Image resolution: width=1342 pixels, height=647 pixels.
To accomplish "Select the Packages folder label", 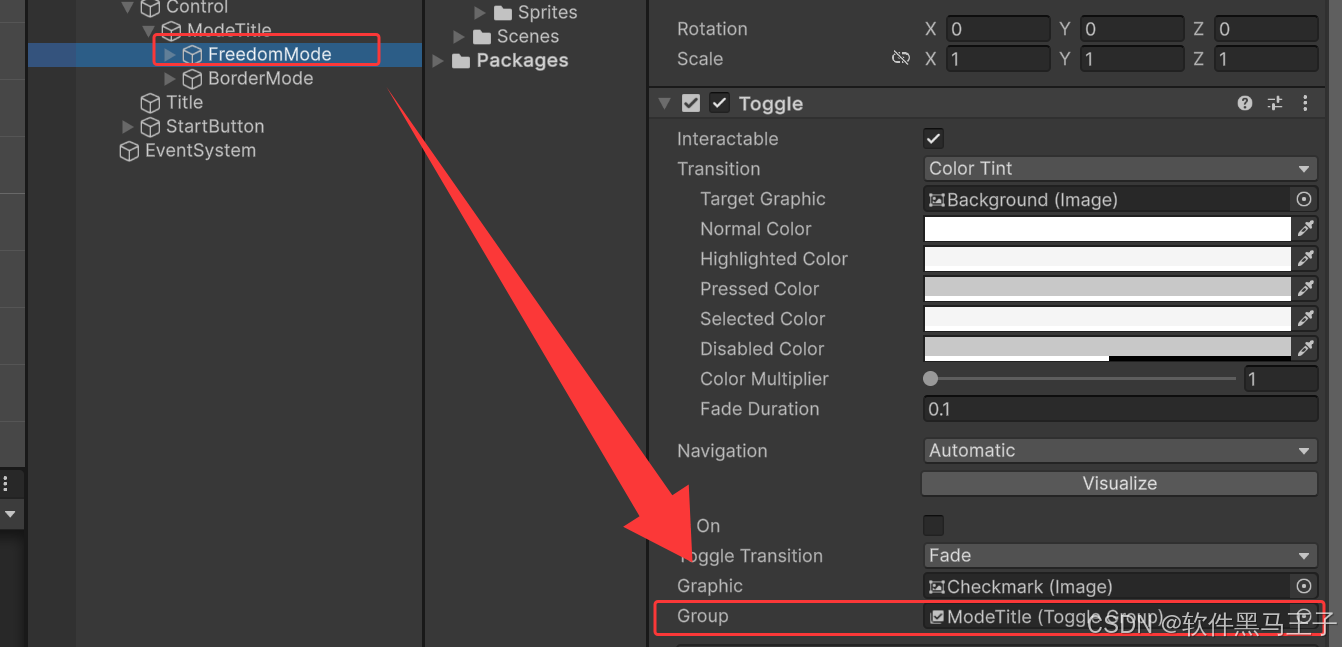I will pyautogui.click(x=522, y=61).
